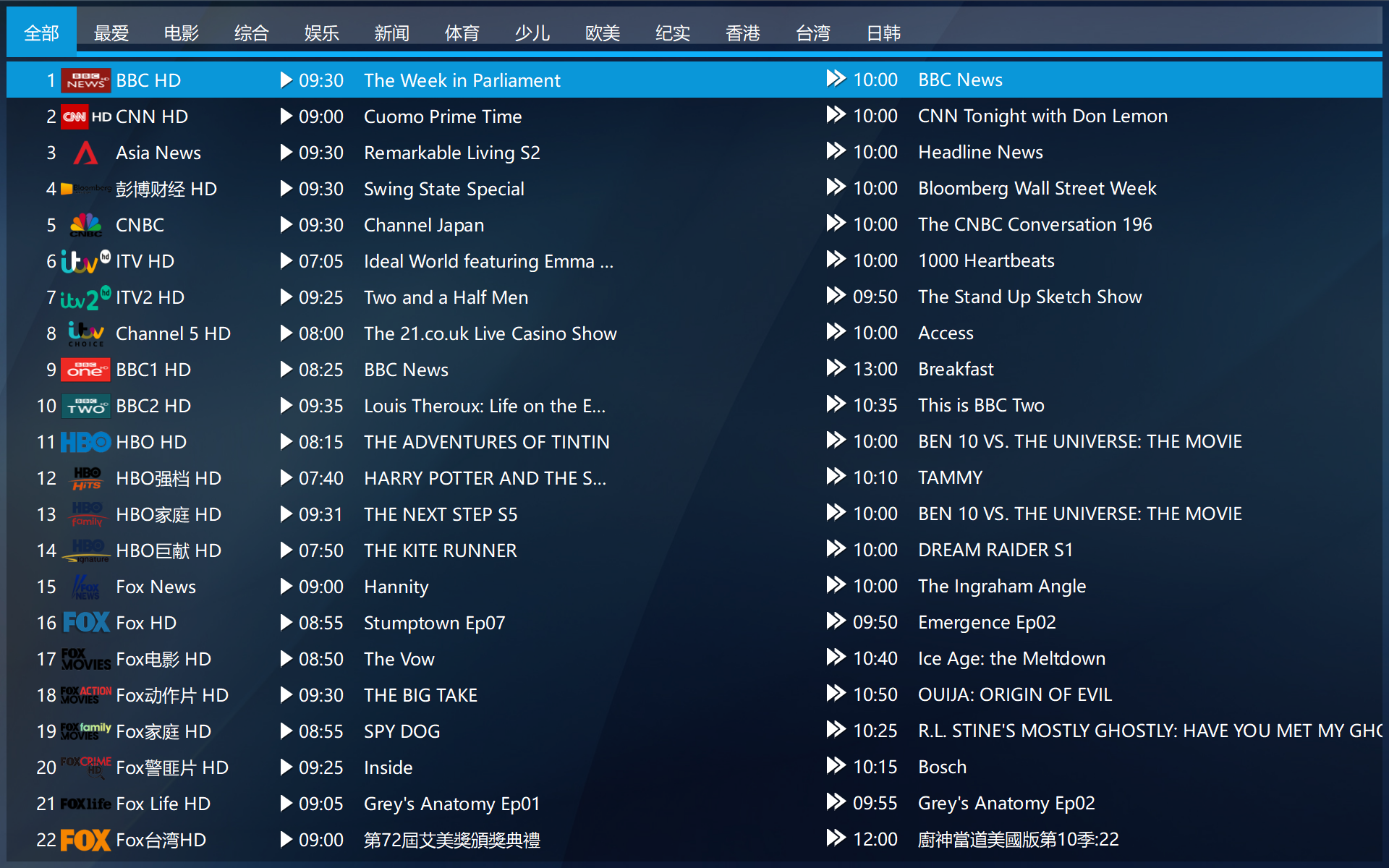Switch to the 最爱 favorites tab
This screenshot has height=868, width=1389.
[111, 33]
